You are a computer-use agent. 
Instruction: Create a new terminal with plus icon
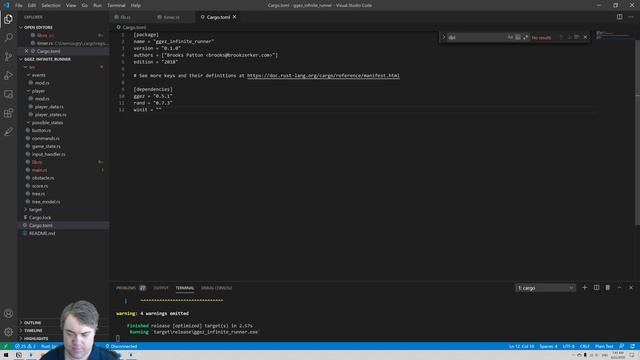click(584, 288)
